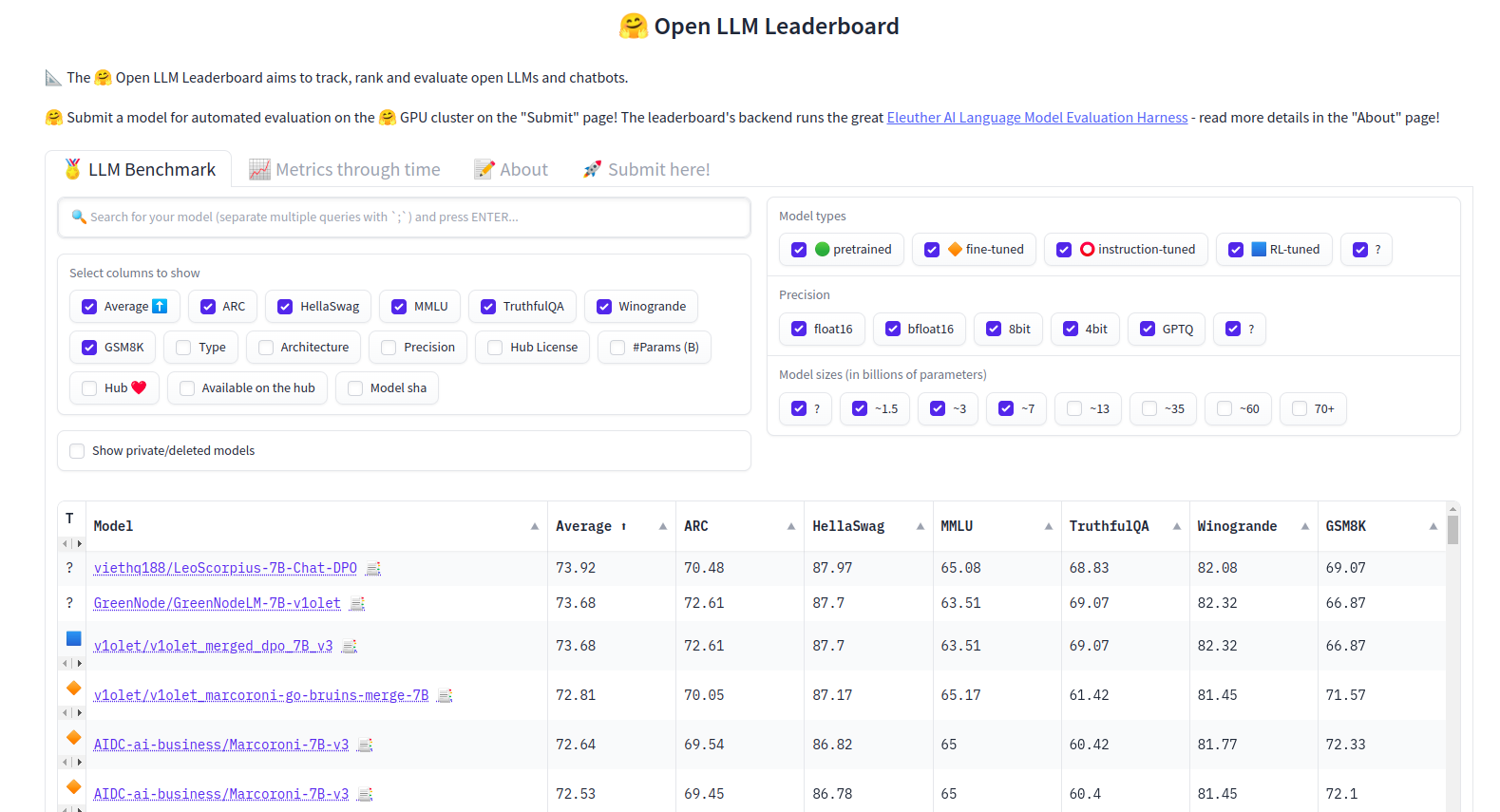Open the Eleuther AI Language Model Evaluation Harness link
The height and width of the screenshot is (812, 1500).
coord(1036,118)
